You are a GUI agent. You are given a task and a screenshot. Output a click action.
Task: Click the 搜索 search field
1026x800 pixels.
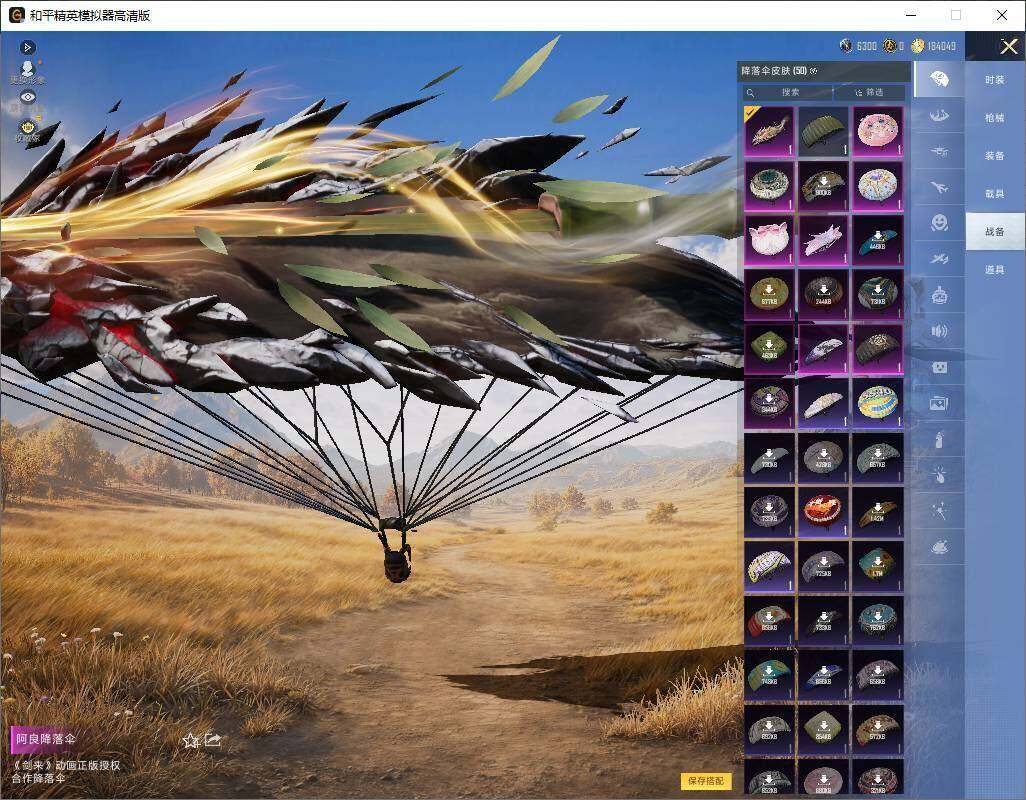click(787, 92)
